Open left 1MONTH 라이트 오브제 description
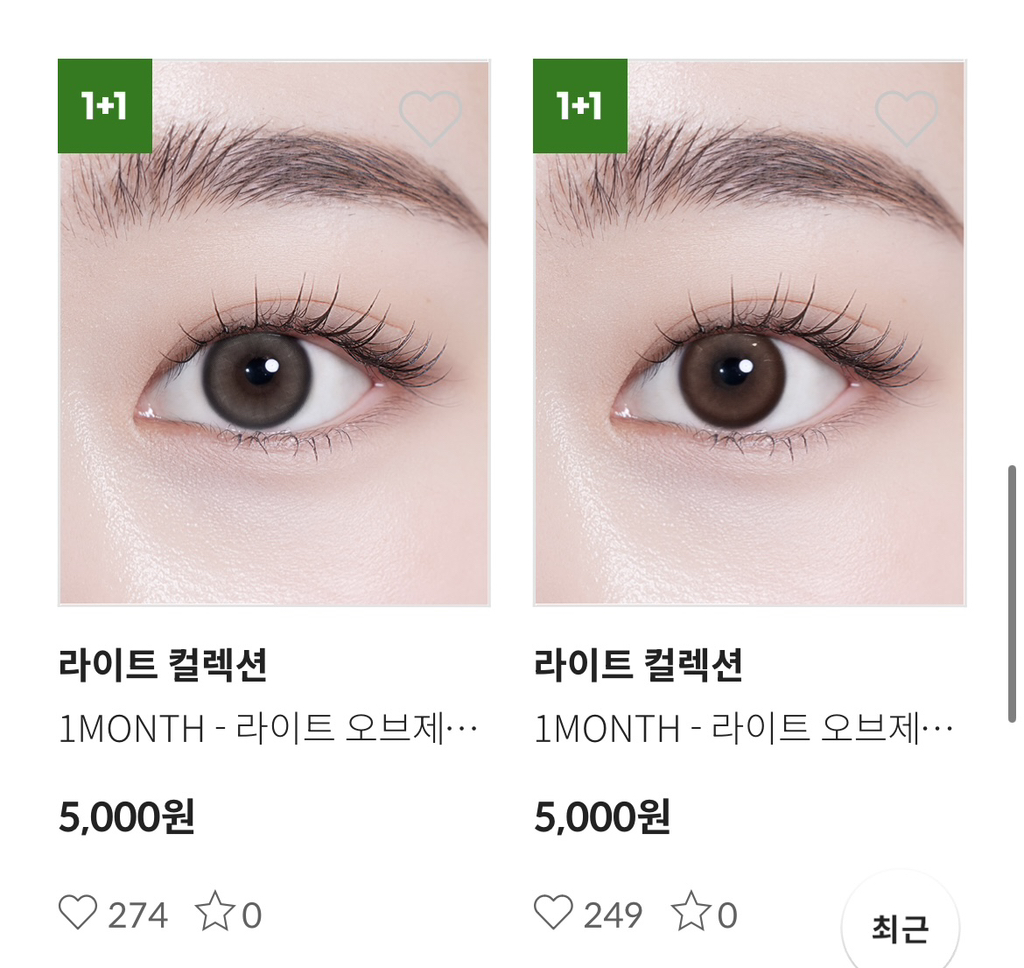 268,728
